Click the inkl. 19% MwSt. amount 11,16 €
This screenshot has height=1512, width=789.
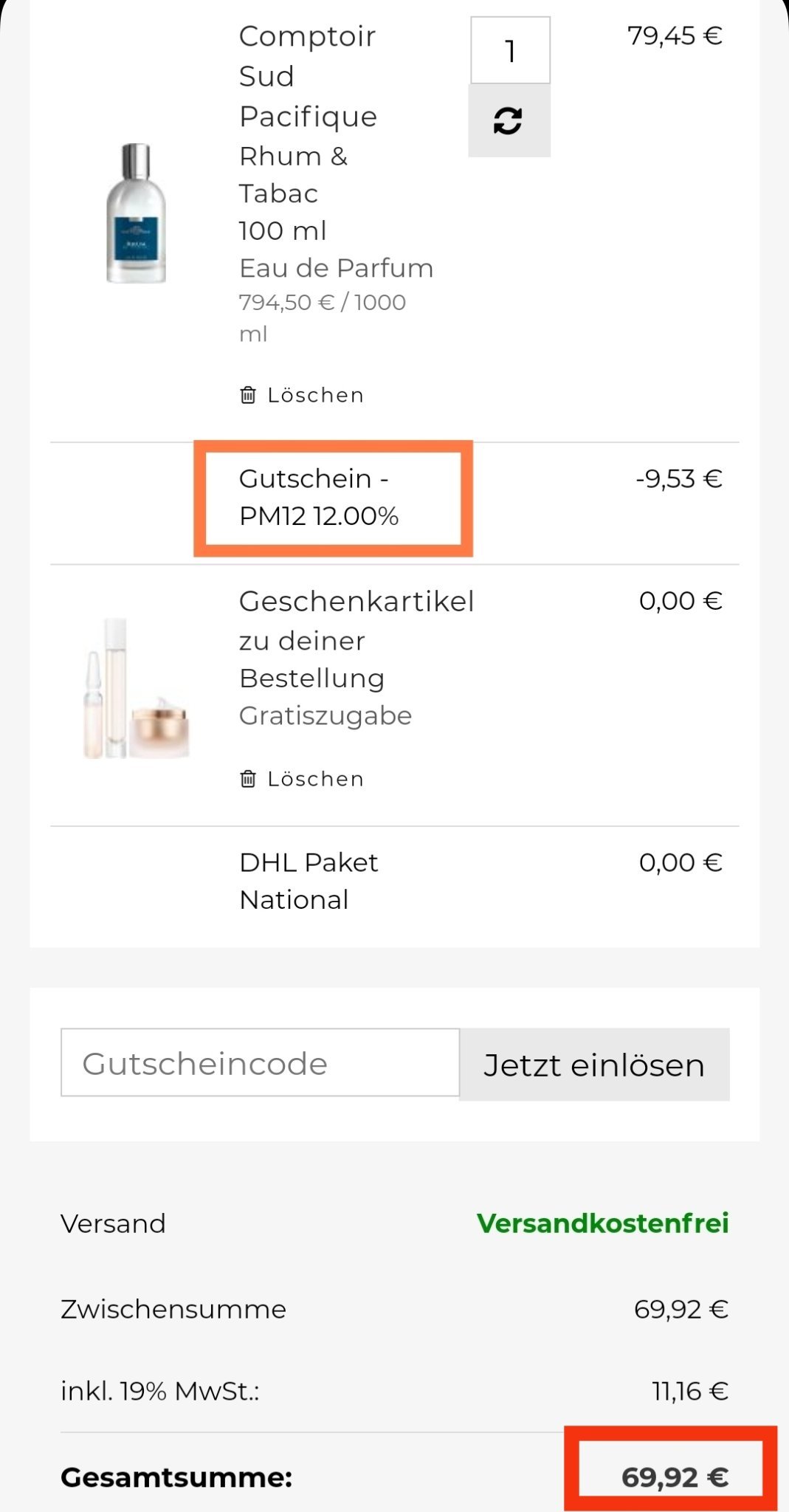689,1391
